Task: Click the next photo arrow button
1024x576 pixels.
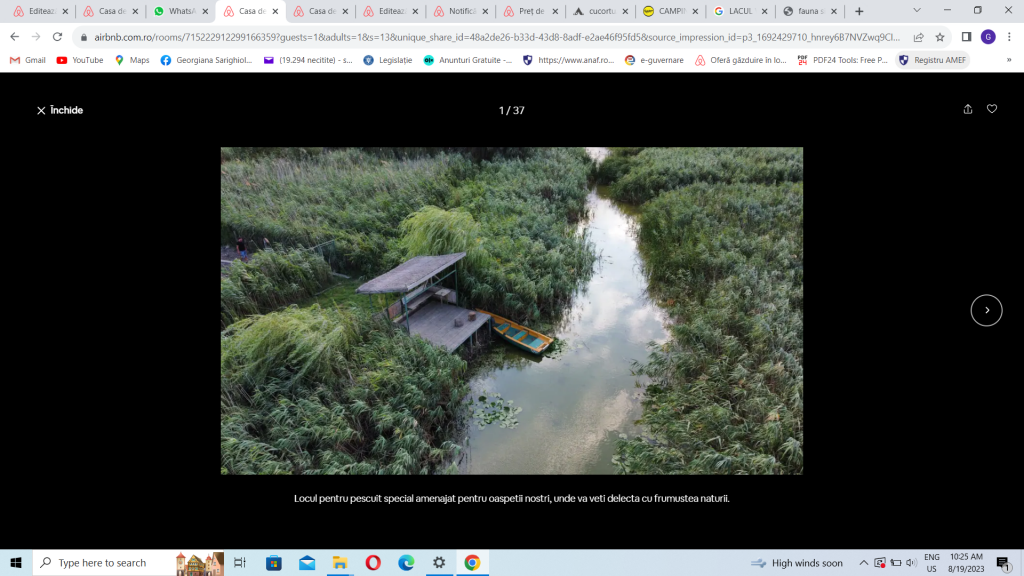Action: (986, 310)
